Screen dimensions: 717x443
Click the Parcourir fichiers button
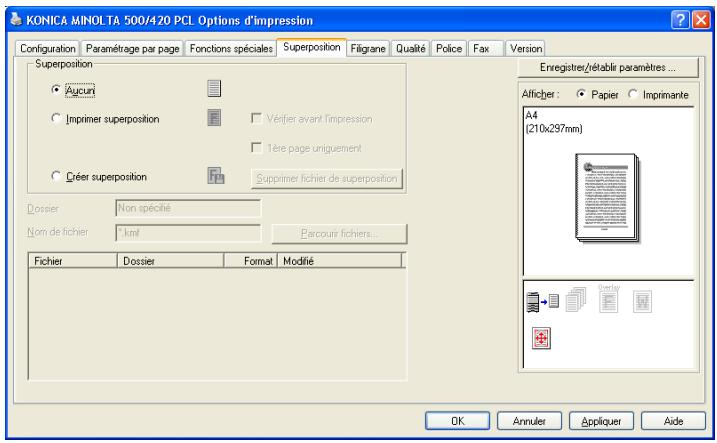[x=339, y=234]
